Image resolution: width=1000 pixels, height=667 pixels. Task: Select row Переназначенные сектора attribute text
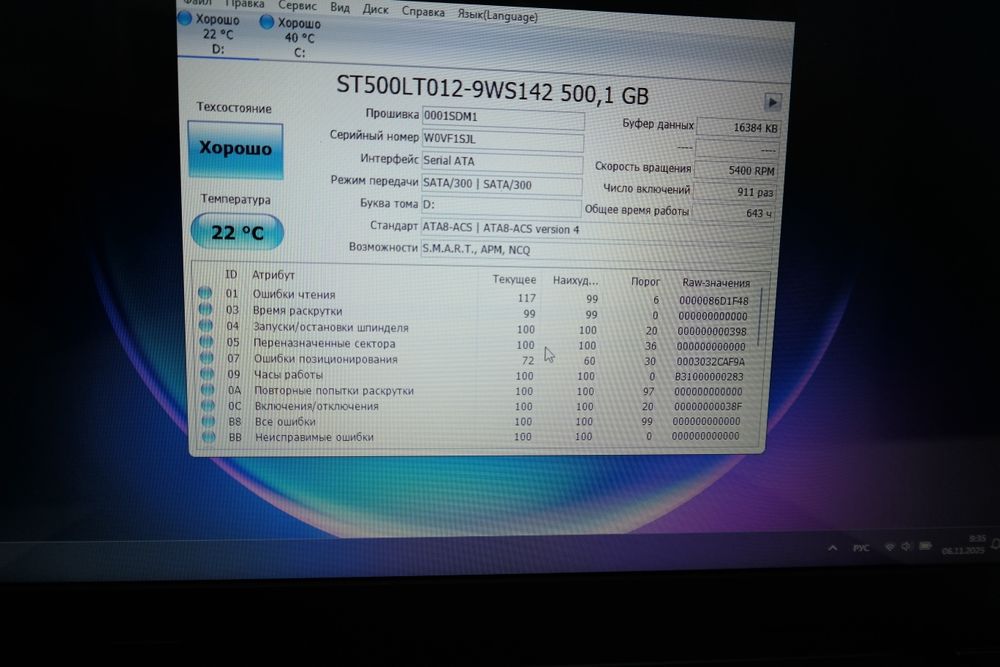point(324,343)
